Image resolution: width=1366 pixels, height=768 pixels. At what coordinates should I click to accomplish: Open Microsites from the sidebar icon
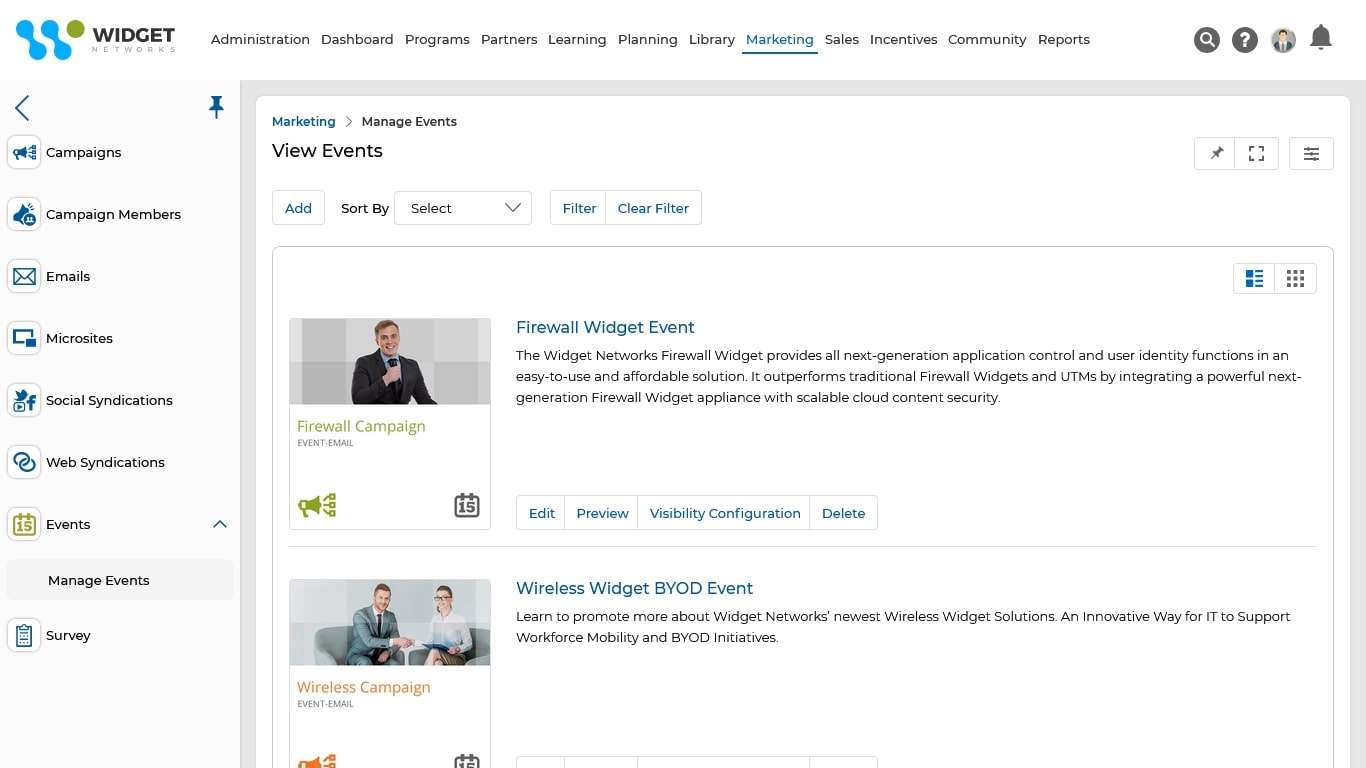23,338
